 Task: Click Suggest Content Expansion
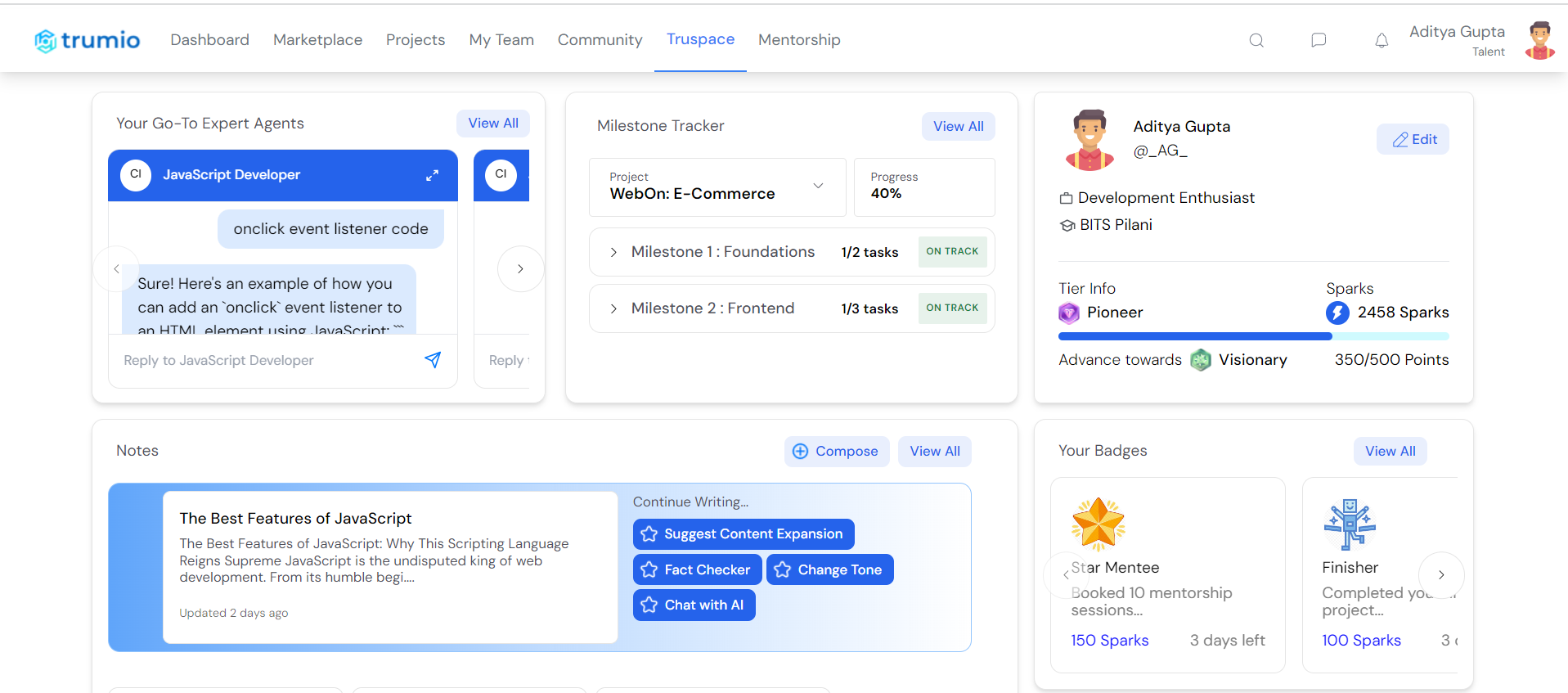pos(744,534)
